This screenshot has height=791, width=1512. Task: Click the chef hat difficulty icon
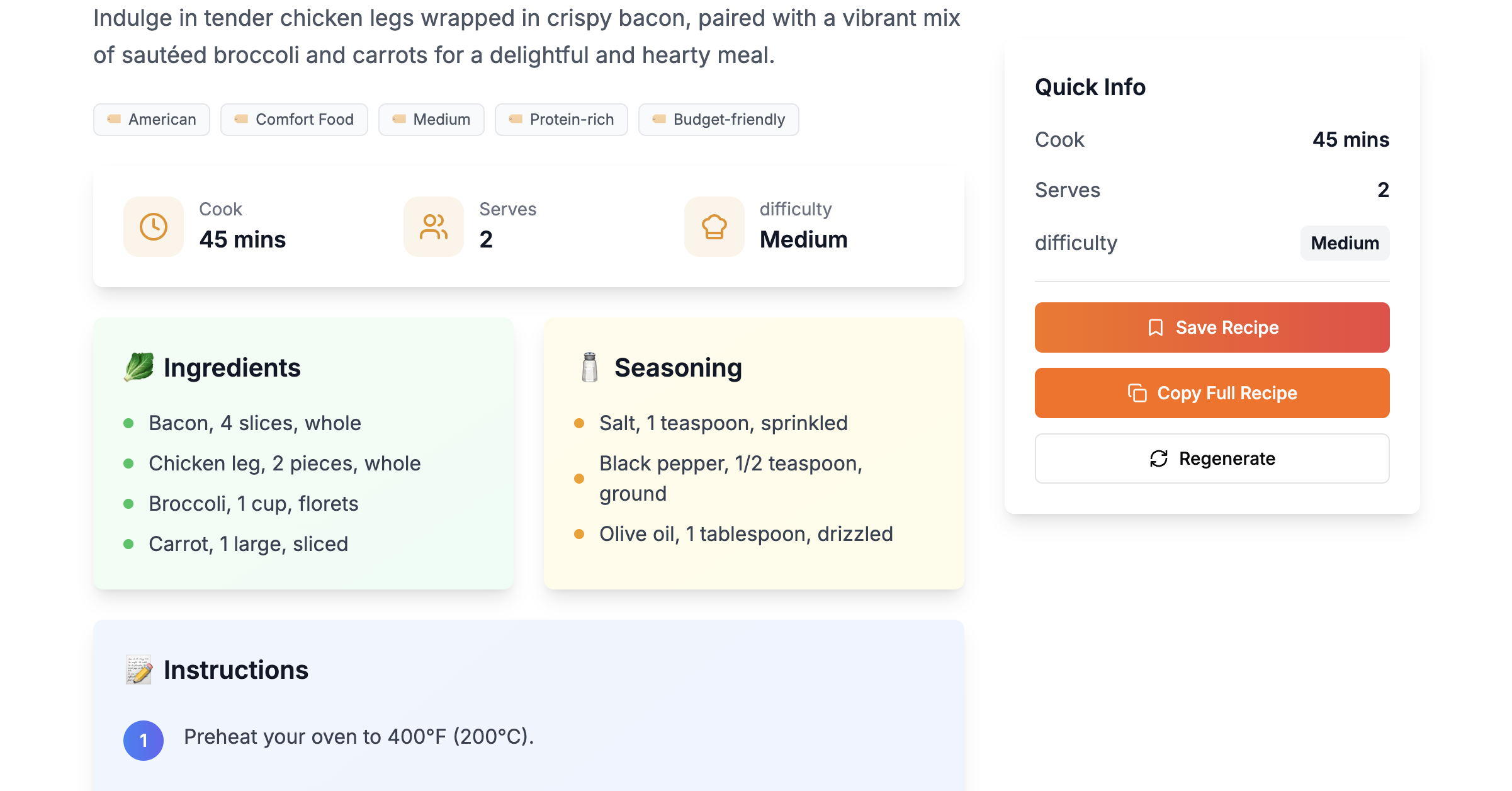(714, 227)
